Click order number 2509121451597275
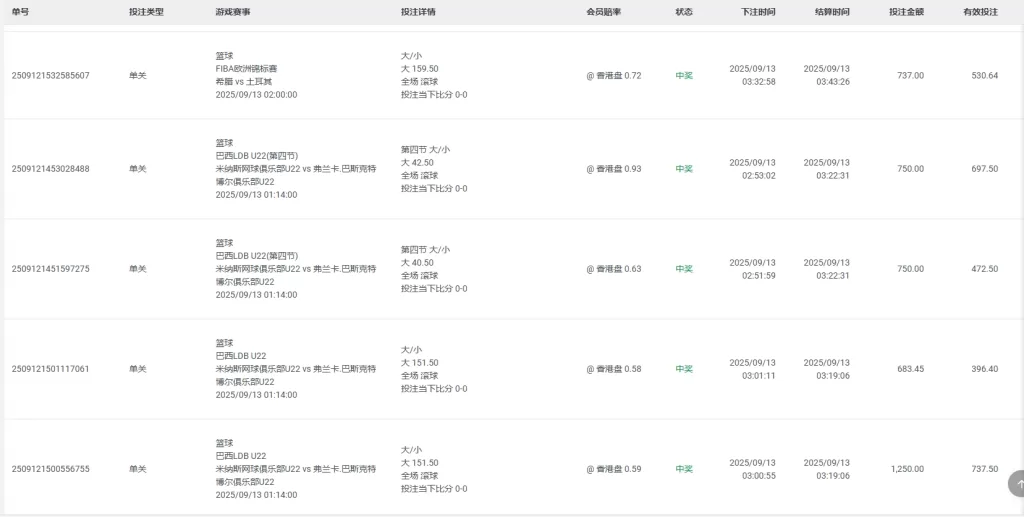The height and width of the screenshot is (517, 1024). pyautogui.click(x=50, y=269)
